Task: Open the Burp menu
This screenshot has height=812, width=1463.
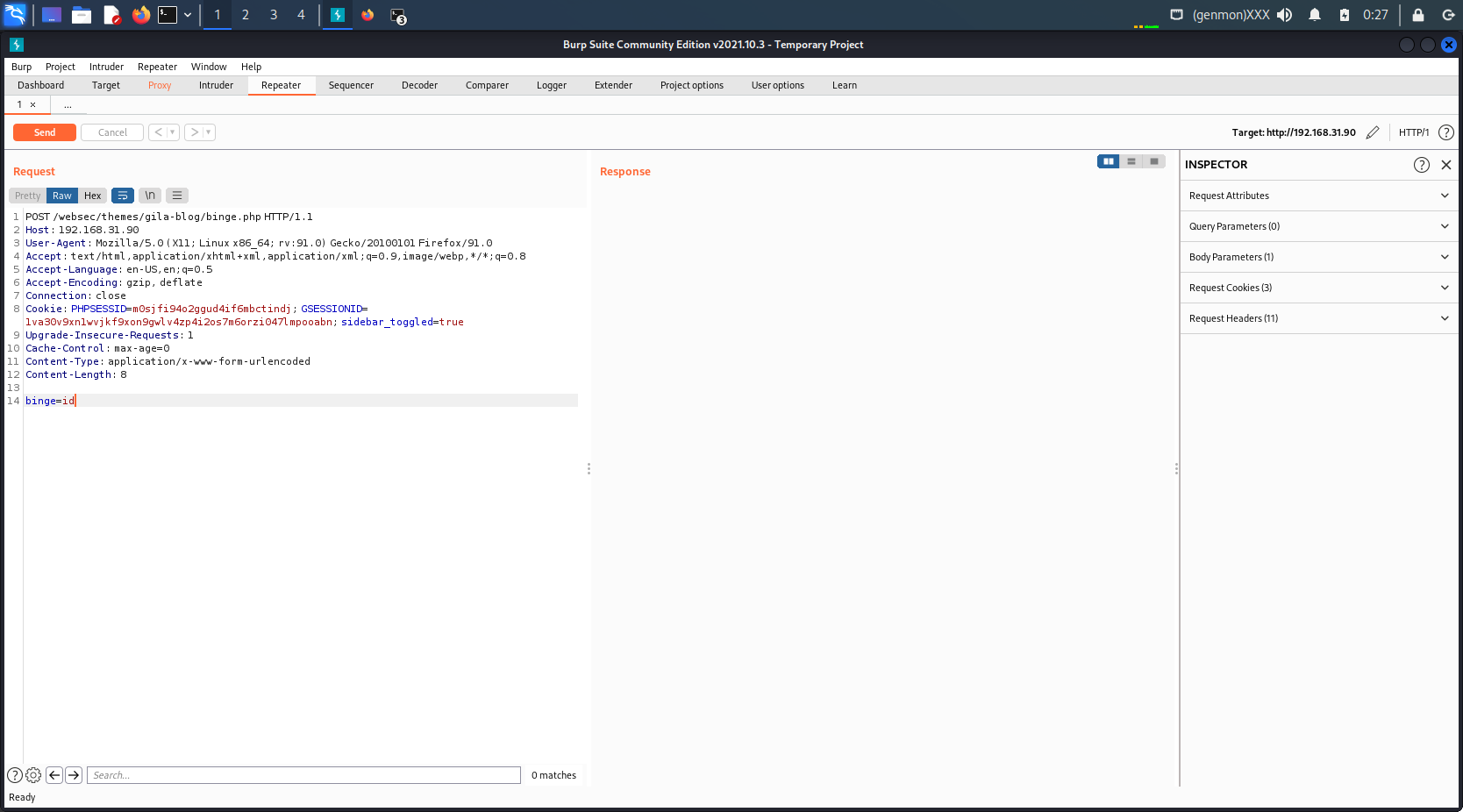Action: [22, 67]
